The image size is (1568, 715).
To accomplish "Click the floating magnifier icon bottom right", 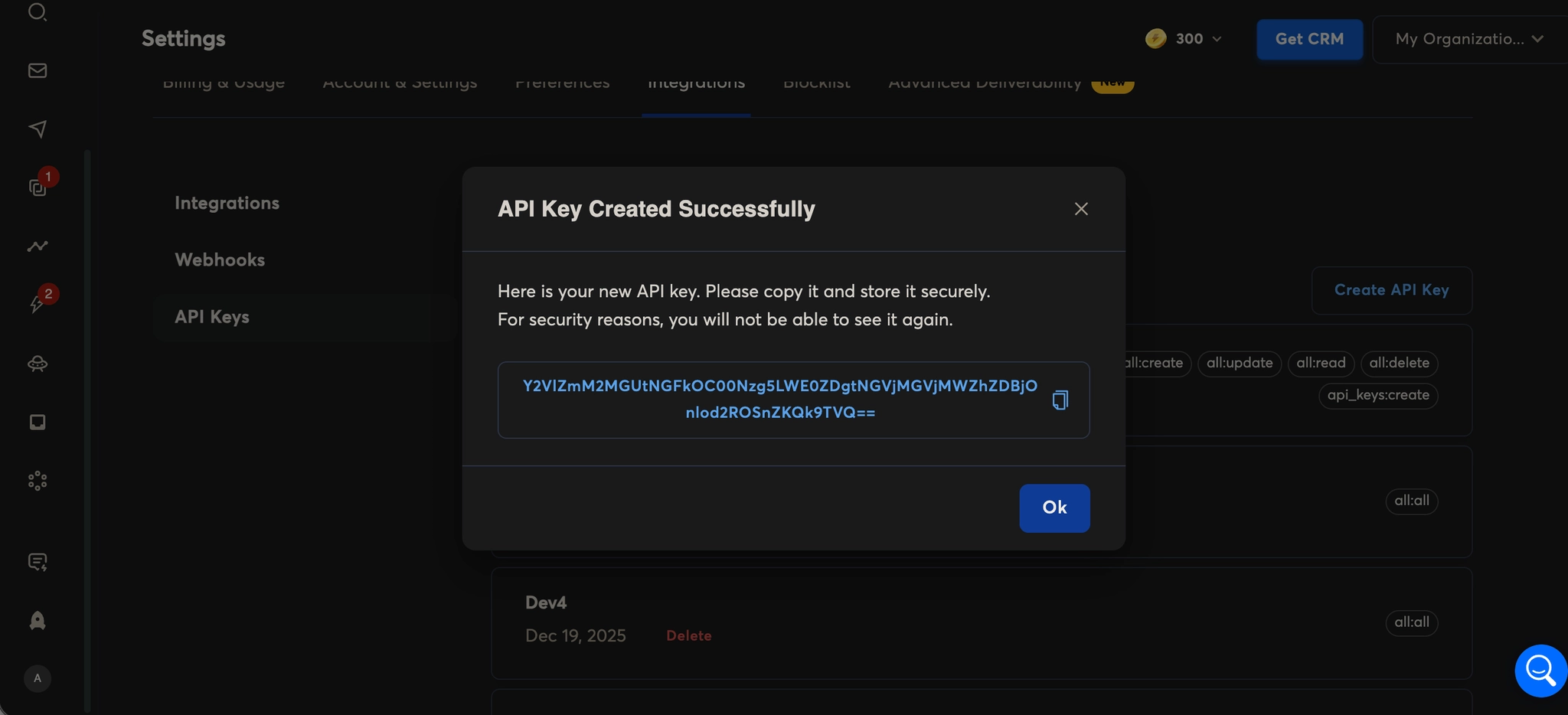I will pos(1540,670).
